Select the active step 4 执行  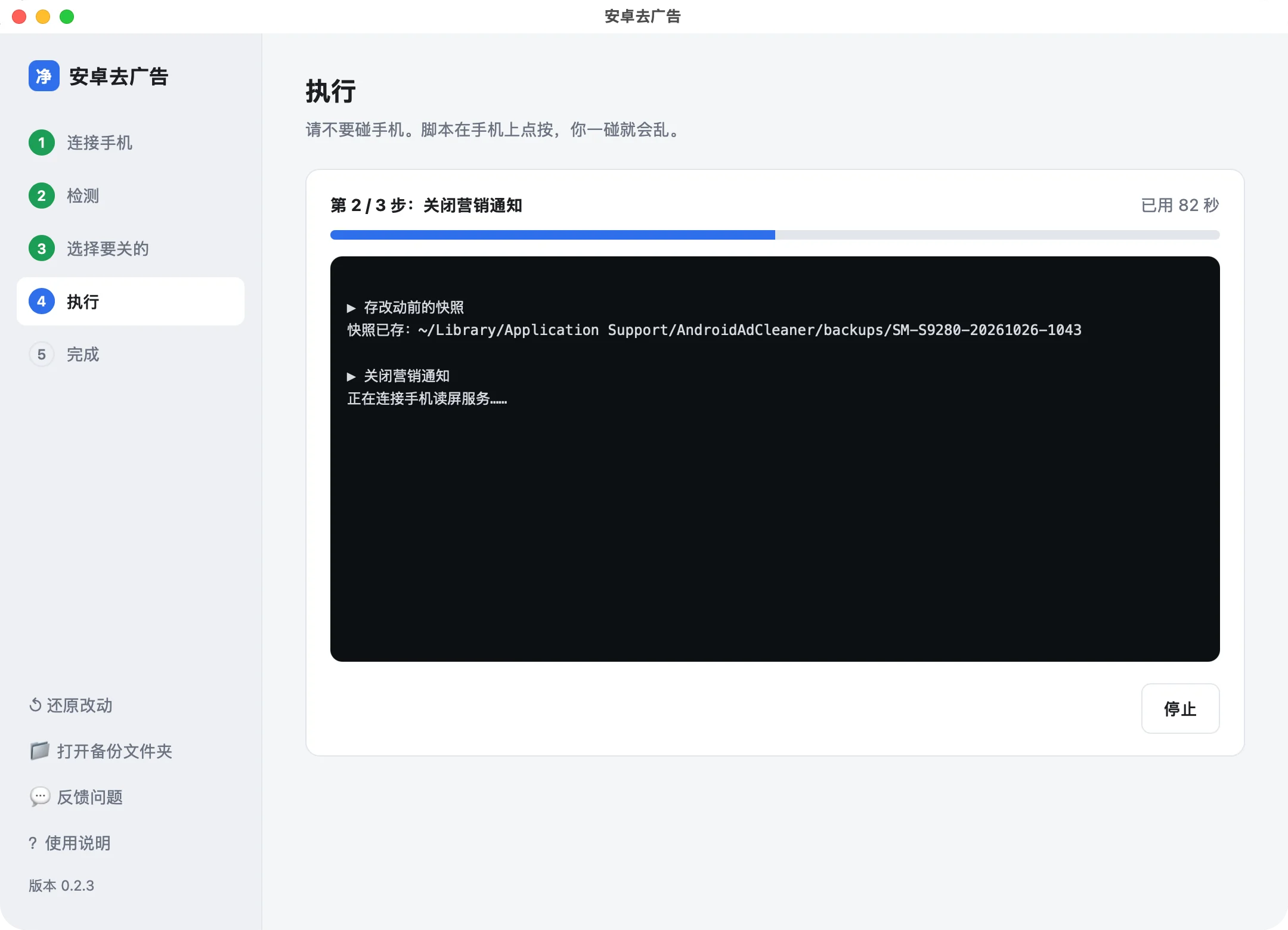point(131,302)
